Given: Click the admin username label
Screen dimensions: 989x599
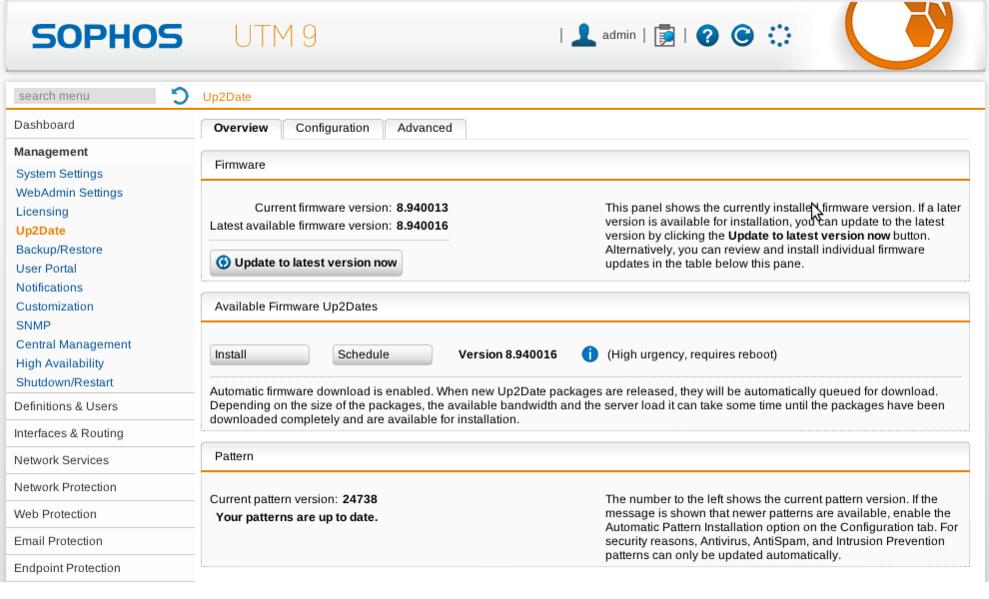Looking at the screenshot, I should pos(619,35).
